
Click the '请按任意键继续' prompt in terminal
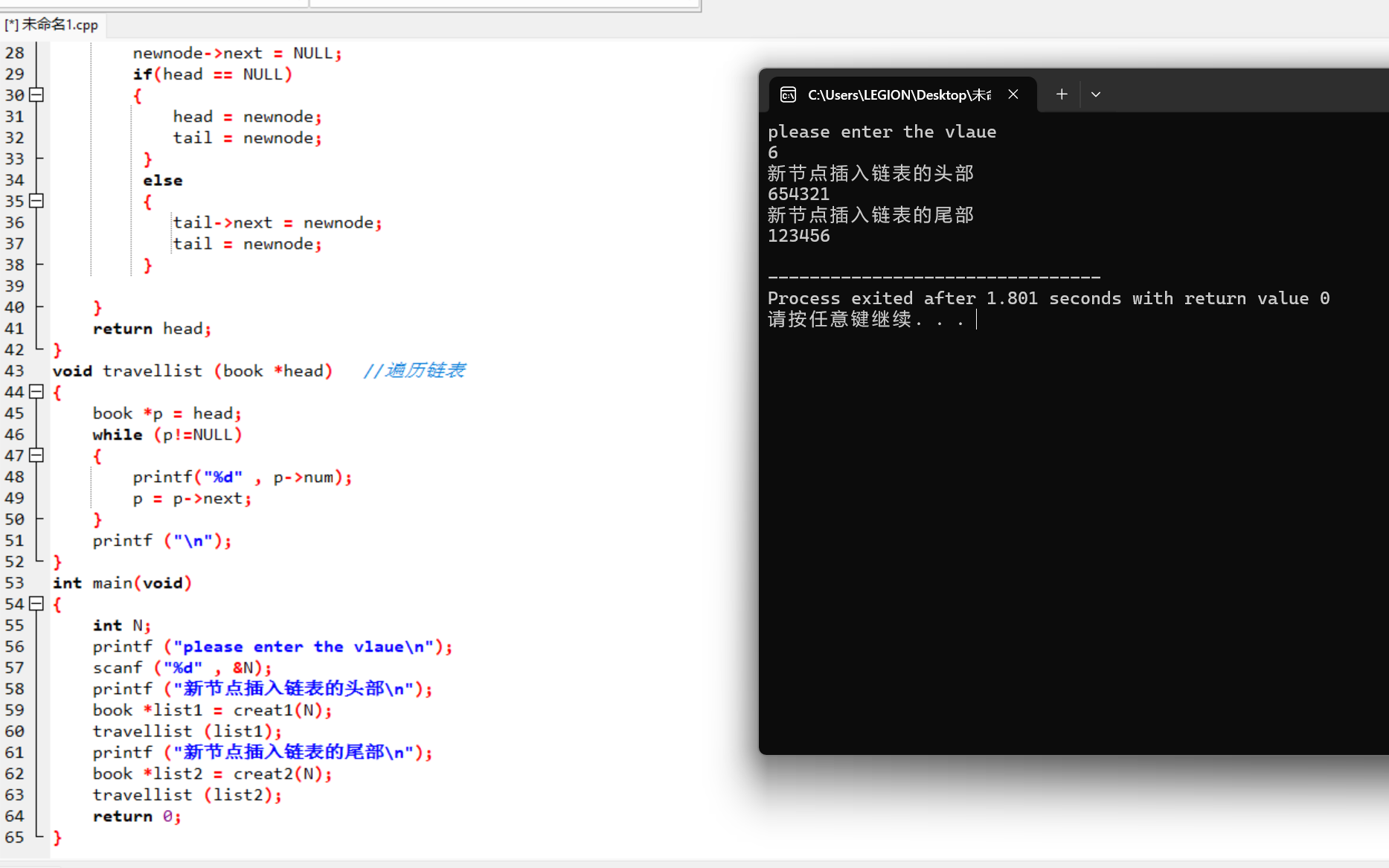tap(867, 319)
